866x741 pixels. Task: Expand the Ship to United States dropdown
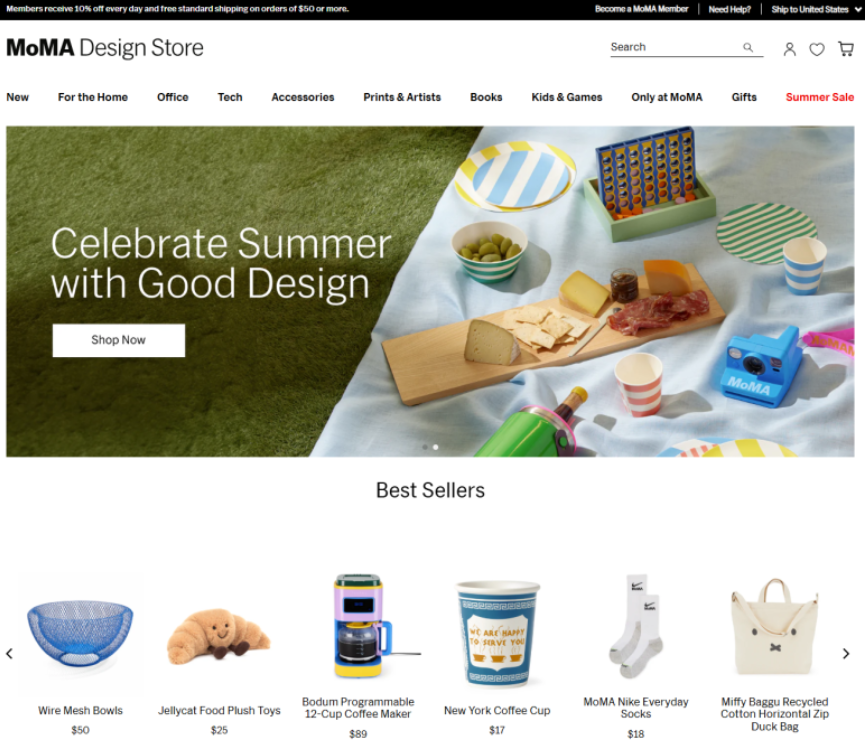point(816,9)
